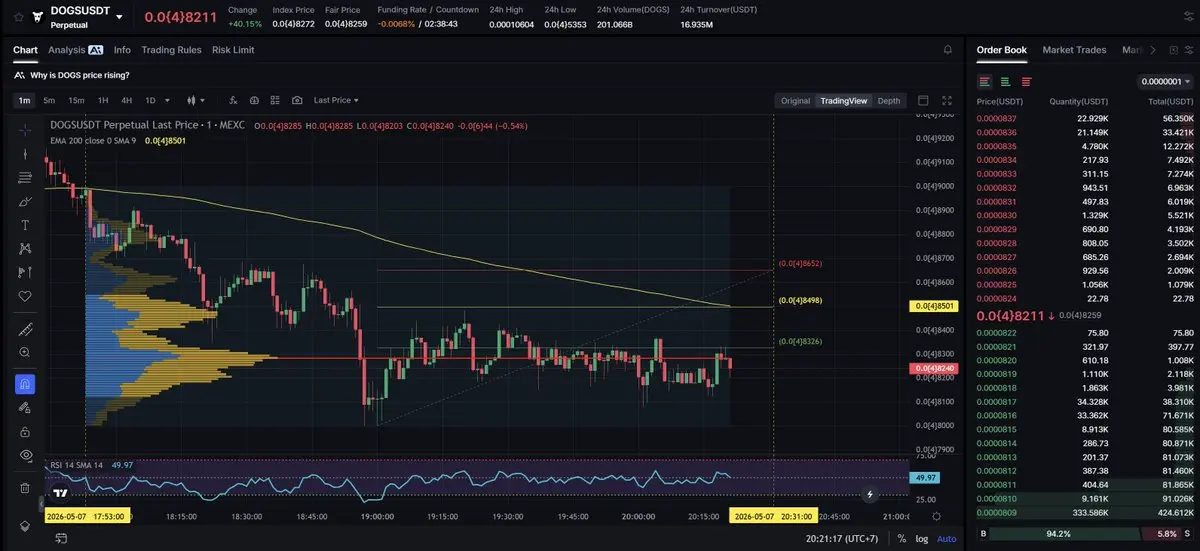Open the Trading Rules tab

point(171,49)
